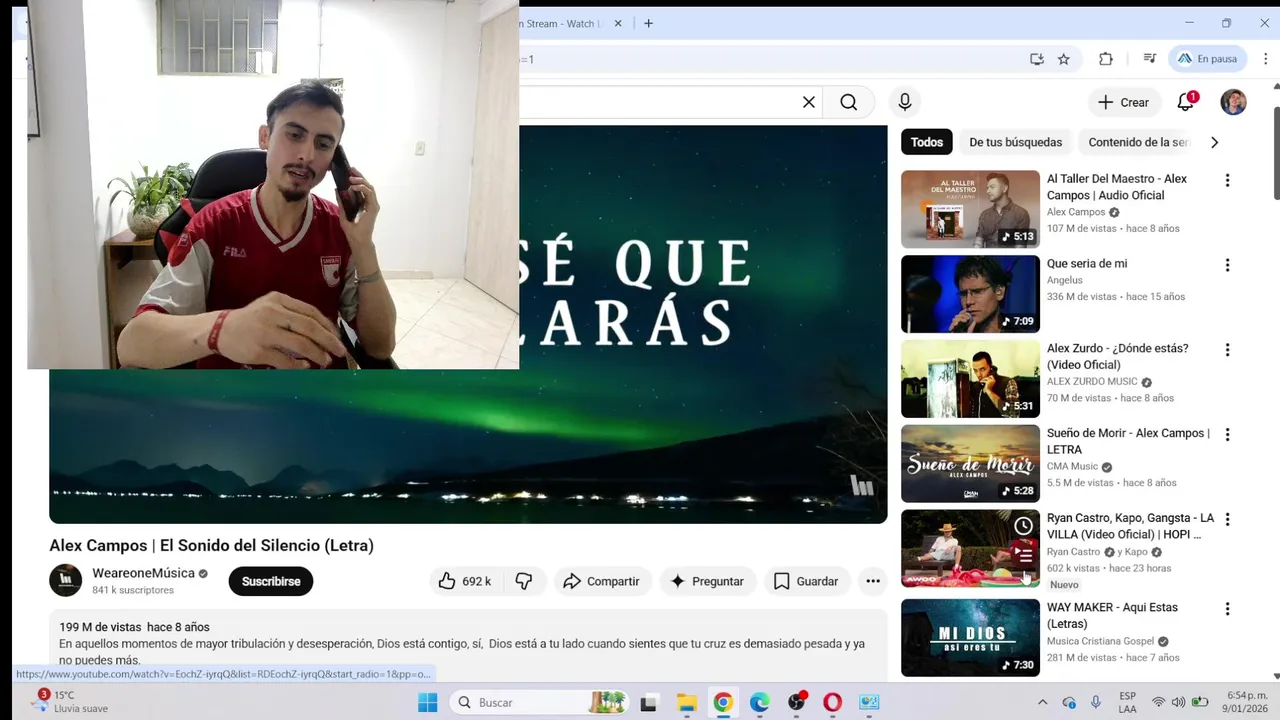Open the Windows Start menu
This screenshot has height=720, width=1280.
point(428,702)
